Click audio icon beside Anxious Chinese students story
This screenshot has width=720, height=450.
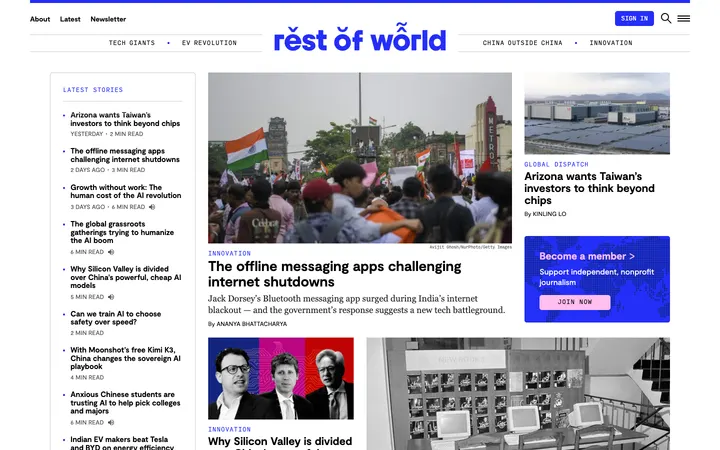(x=111, y=422)
